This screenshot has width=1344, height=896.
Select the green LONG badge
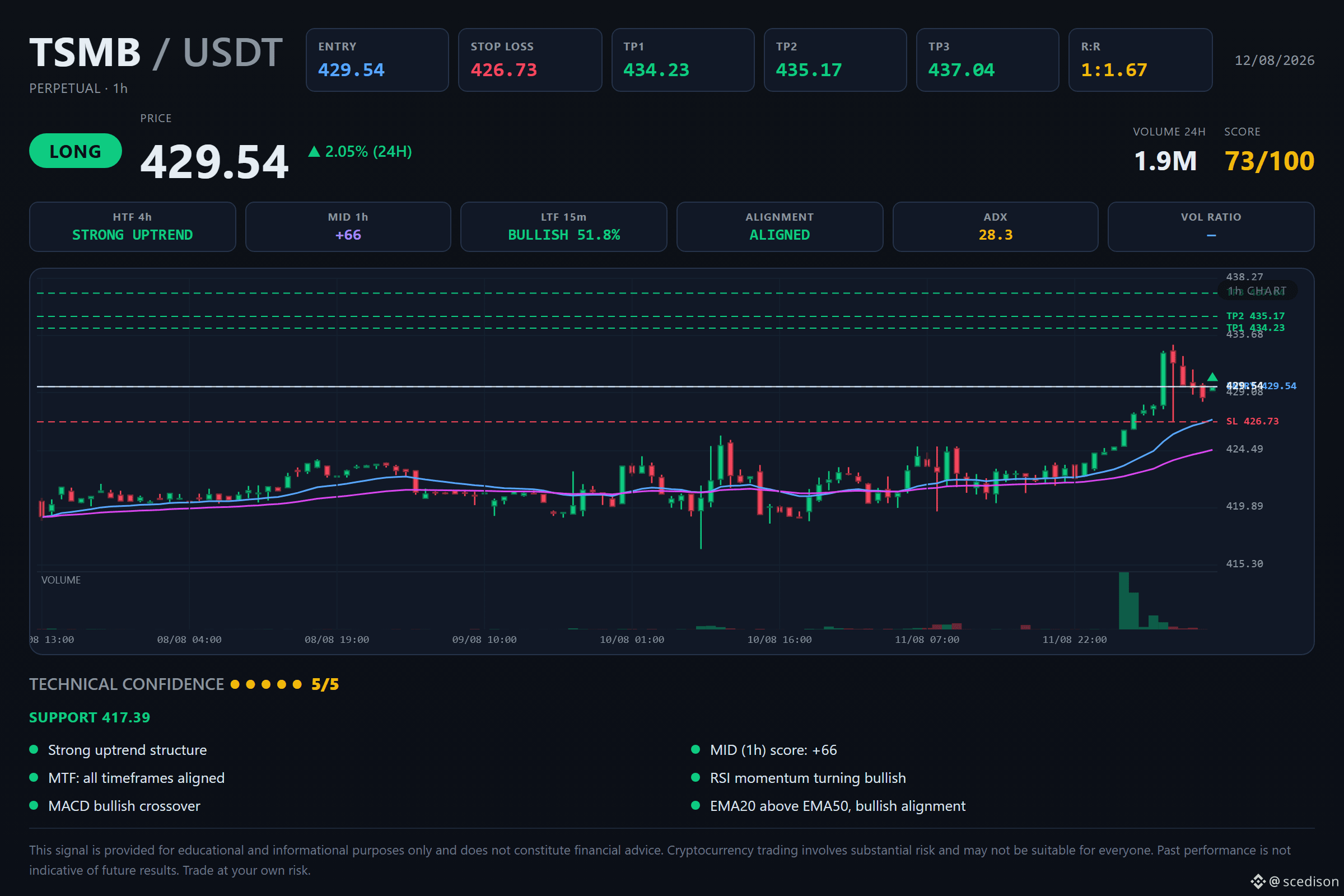pos(76,151)
